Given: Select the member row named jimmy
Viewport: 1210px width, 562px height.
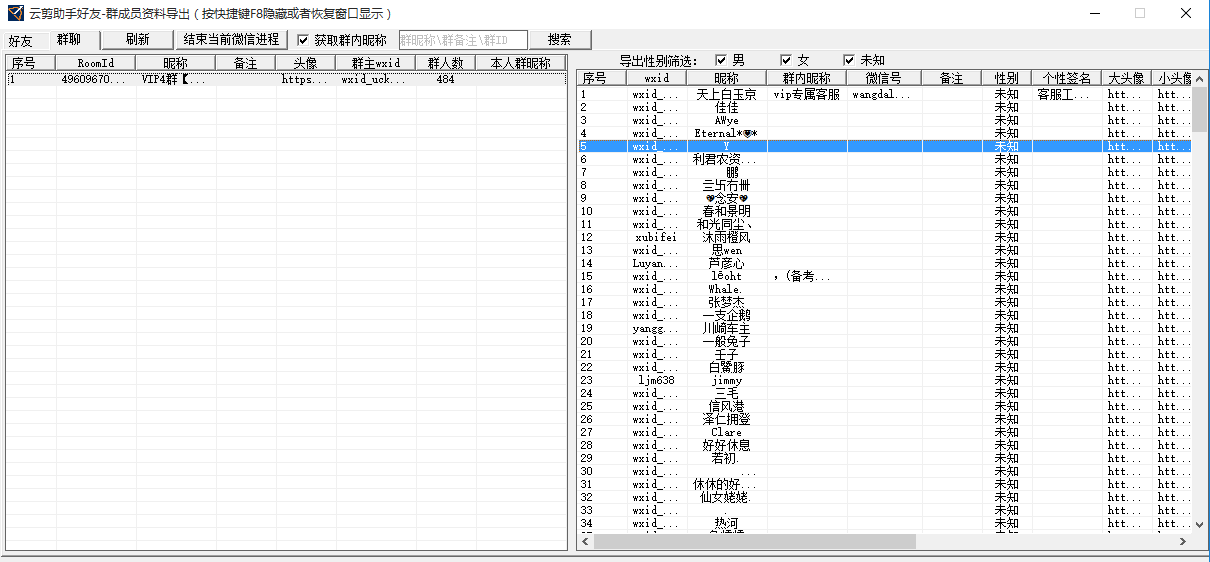Looking at the screenshot, I should (727, 381).
